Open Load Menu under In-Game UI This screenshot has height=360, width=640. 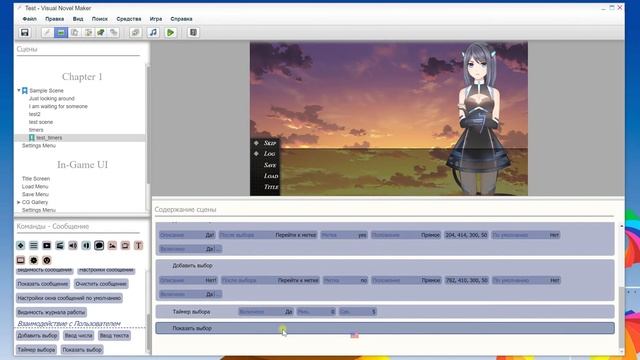tap(35, 186)
